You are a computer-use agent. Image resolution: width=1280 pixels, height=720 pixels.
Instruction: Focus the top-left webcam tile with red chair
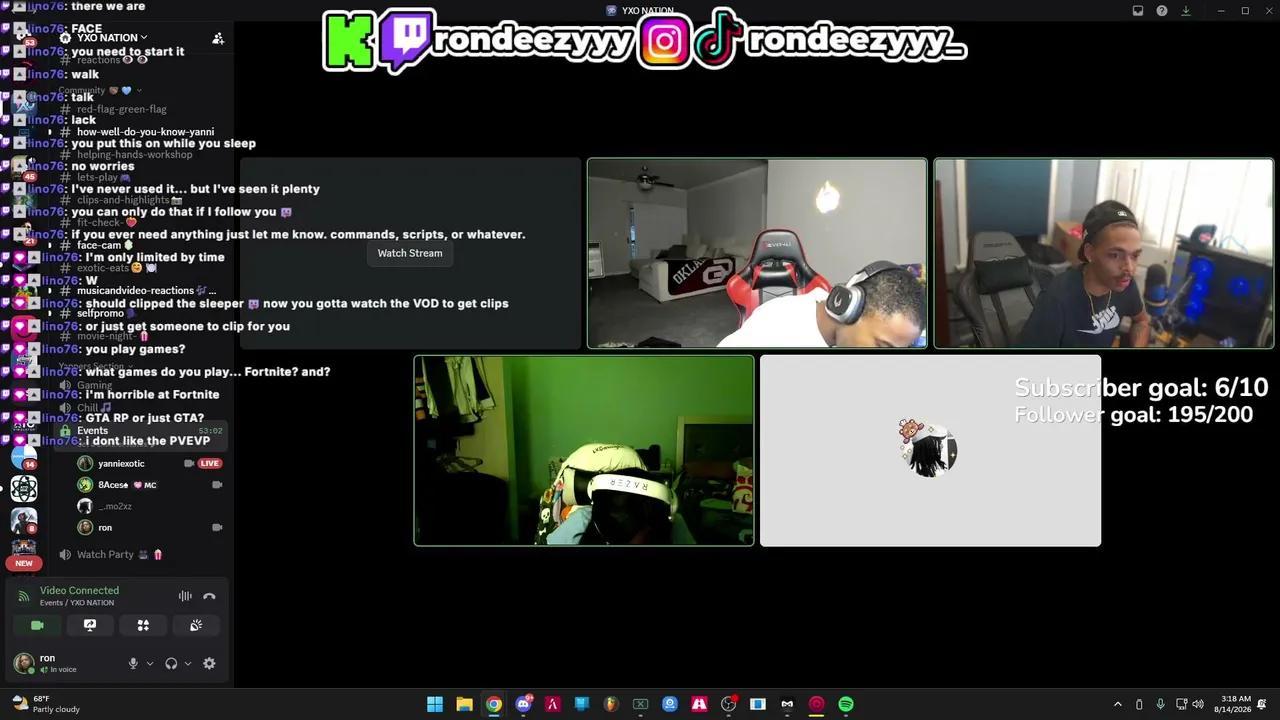(x=757, y=253)
